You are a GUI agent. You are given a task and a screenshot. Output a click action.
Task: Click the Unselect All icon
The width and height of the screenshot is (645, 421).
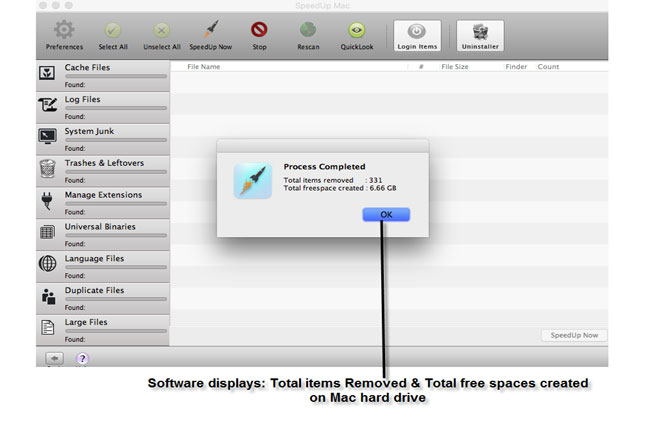click(x=161, y=30)
